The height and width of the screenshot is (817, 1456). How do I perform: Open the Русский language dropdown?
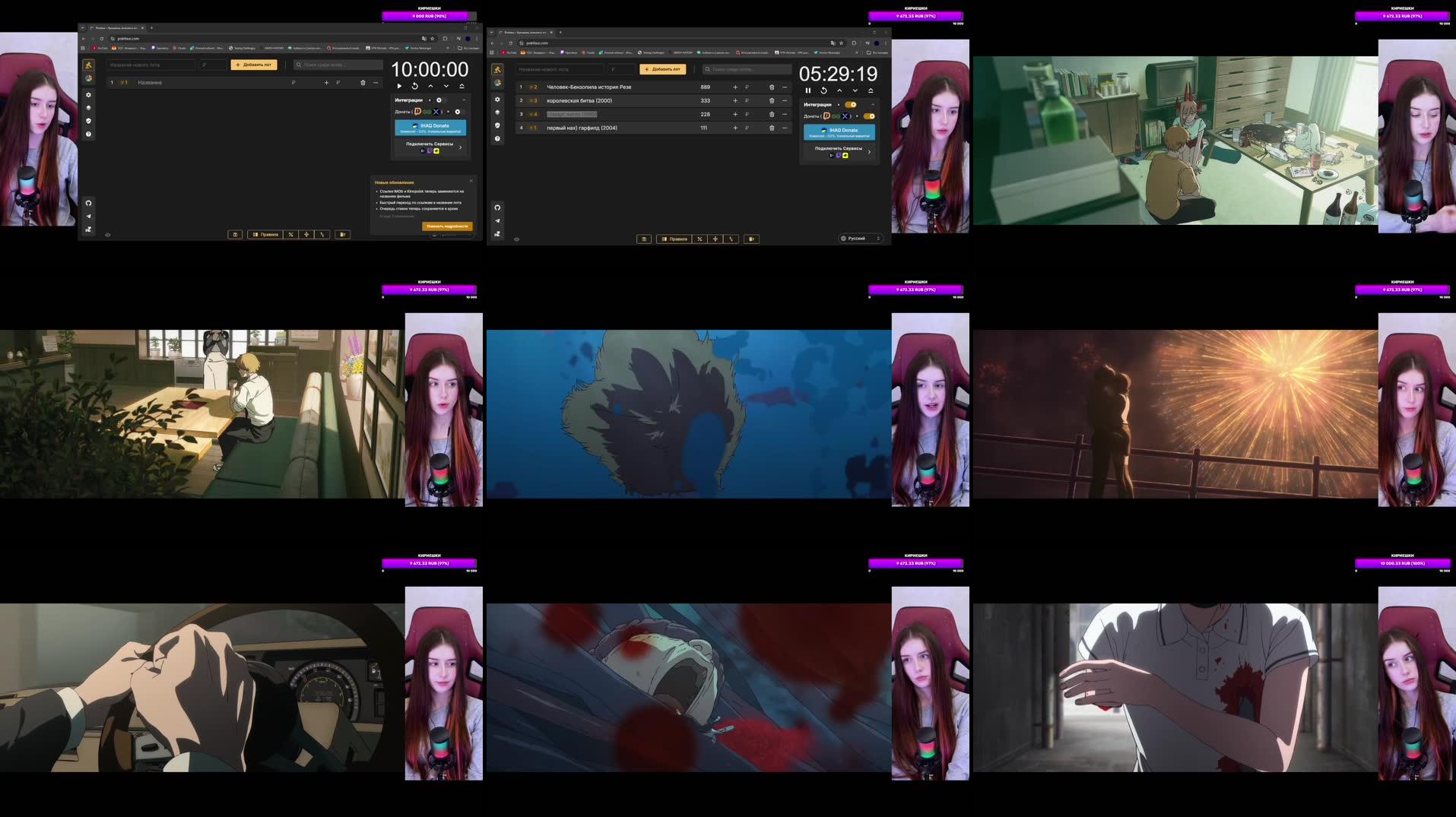861,239
